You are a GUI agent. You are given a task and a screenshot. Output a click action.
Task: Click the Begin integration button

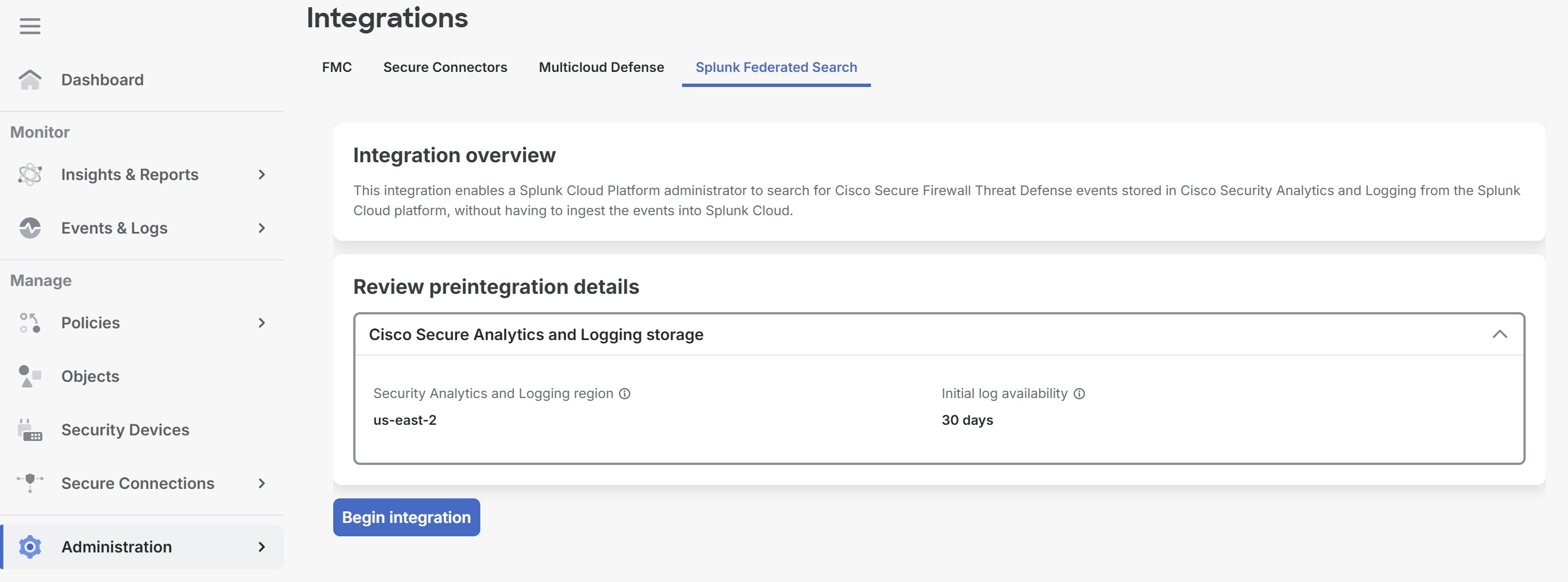pyautogui.click(x=407, y=517)
